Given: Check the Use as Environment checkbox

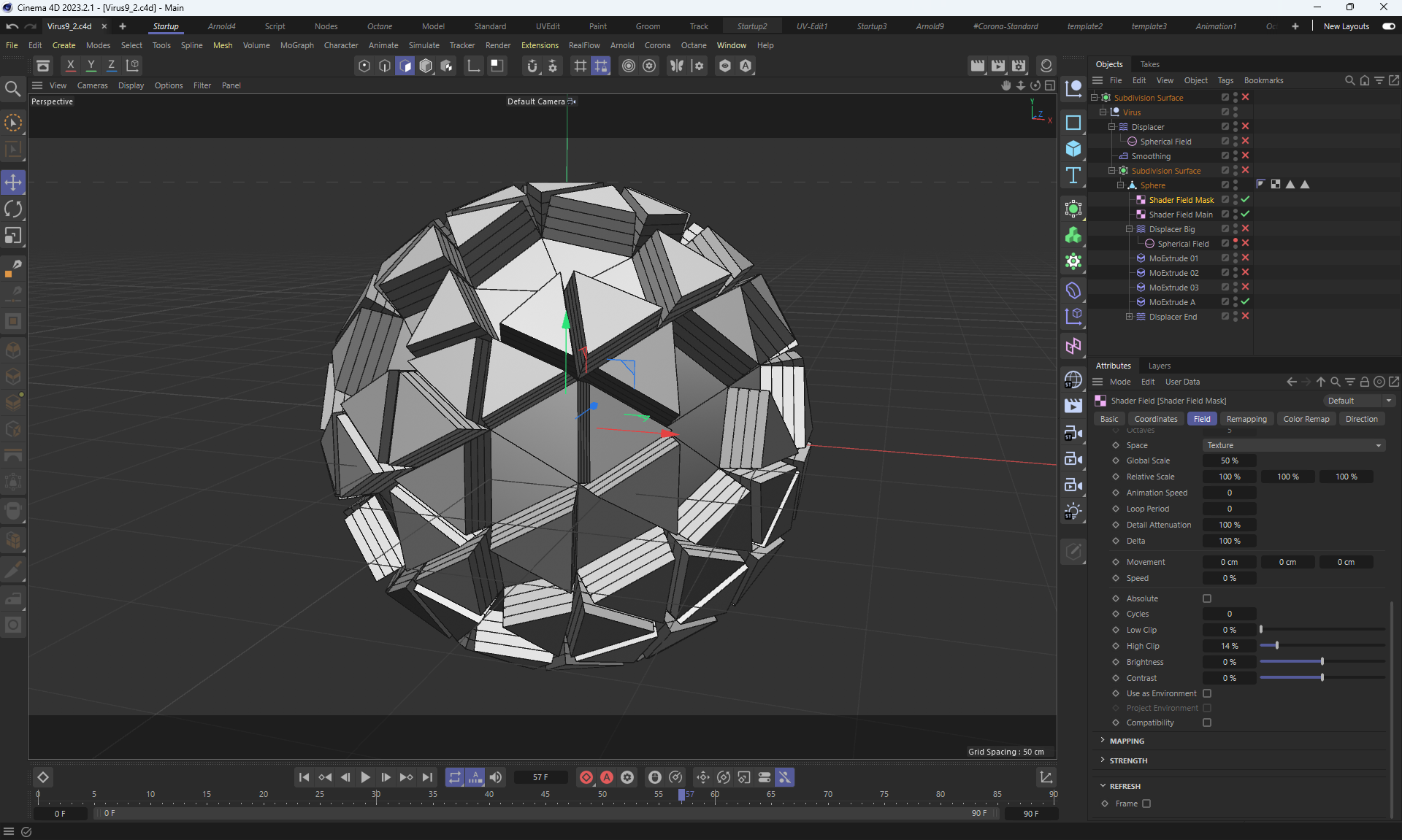Looking at the screenshot, I should (1207, 693).
